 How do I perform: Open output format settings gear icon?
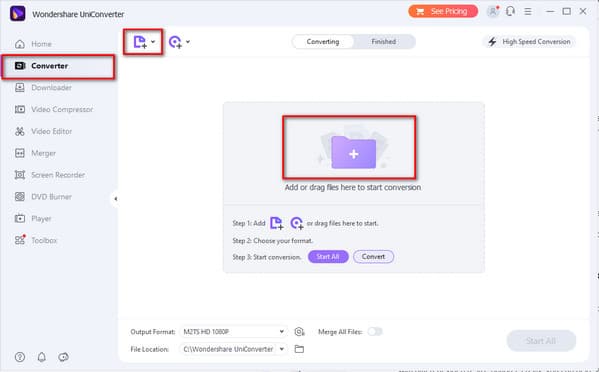300,332
